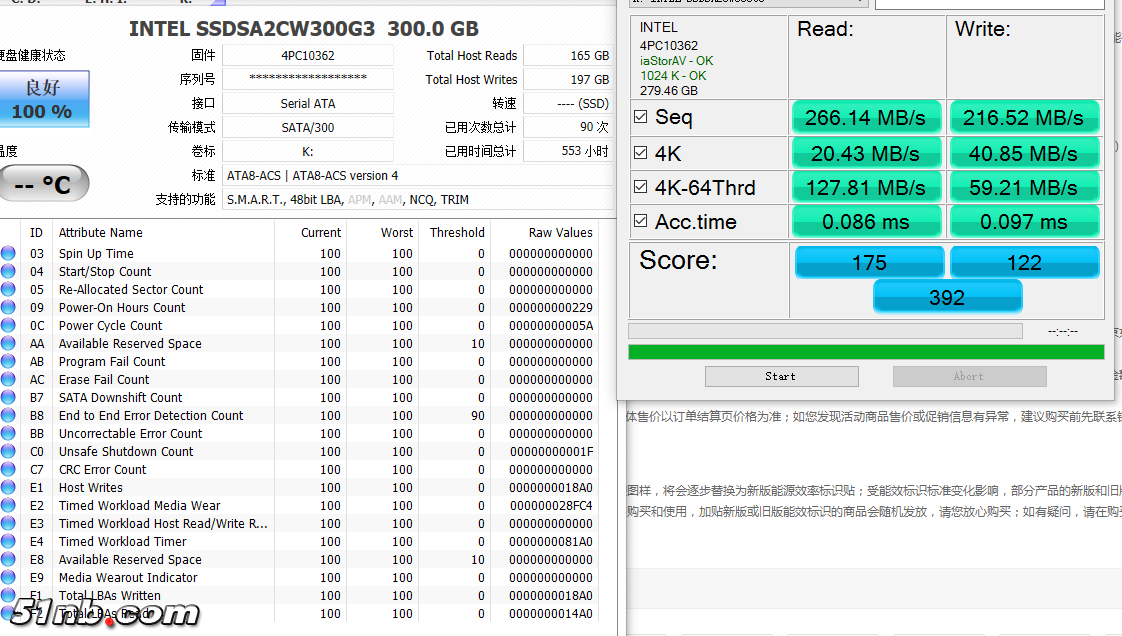
Task: Click the 4K-64Thrd write result 59.21 MB/s
Action: click(x=1024, y=187)
